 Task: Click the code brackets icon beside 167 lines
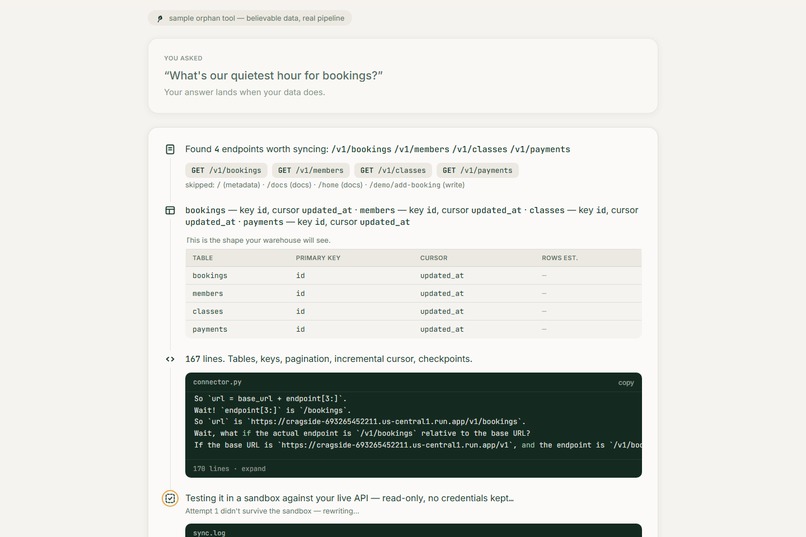(170, 359)
